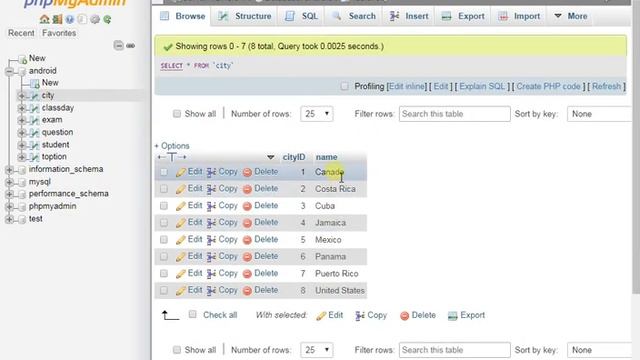Select checkbox for Costa Rica row
Image resolution: width=640 pixels, height=360 pixels.
pyautogui.click(x=164, y=189)
